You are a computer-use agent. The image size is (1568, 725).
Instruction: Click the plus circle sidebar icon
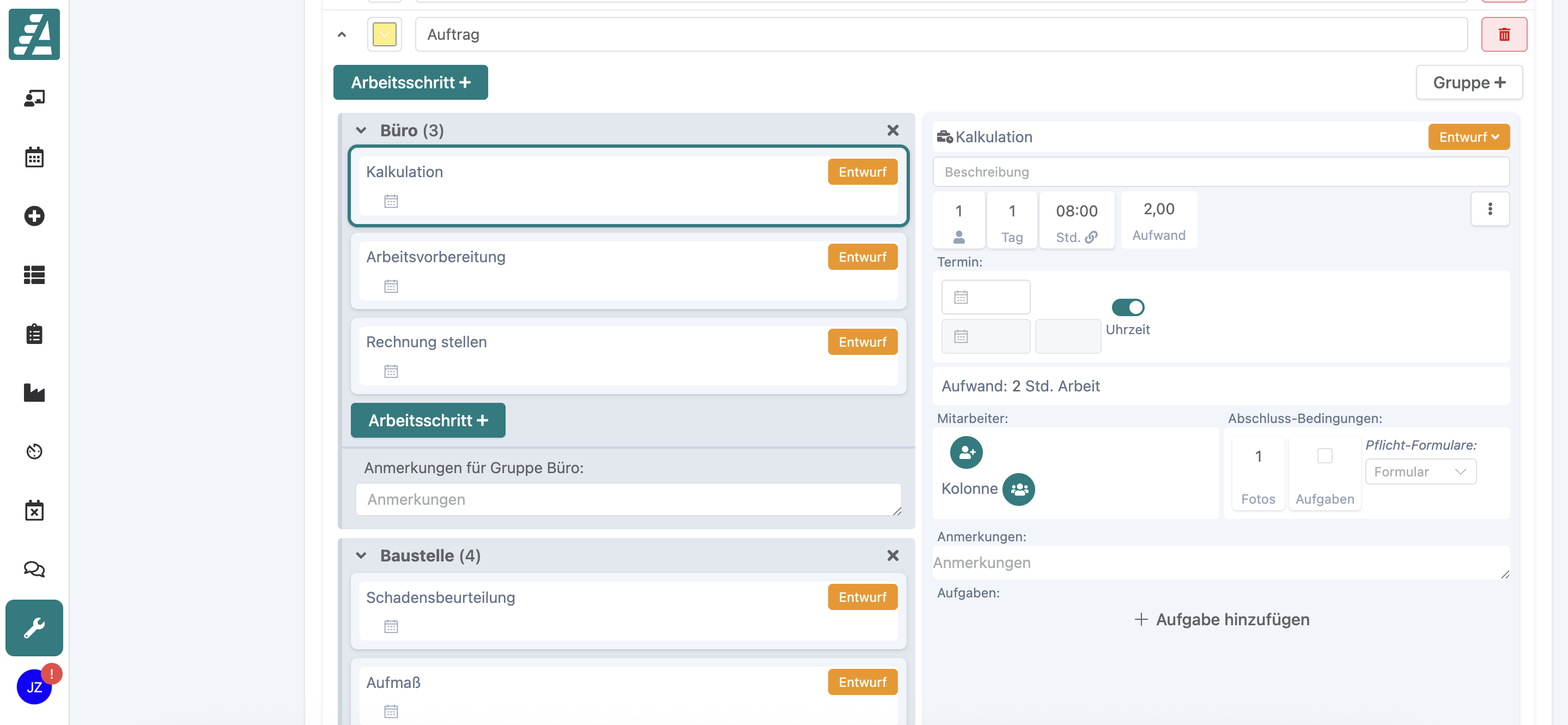pyautogui.click(x=34, y=216)
